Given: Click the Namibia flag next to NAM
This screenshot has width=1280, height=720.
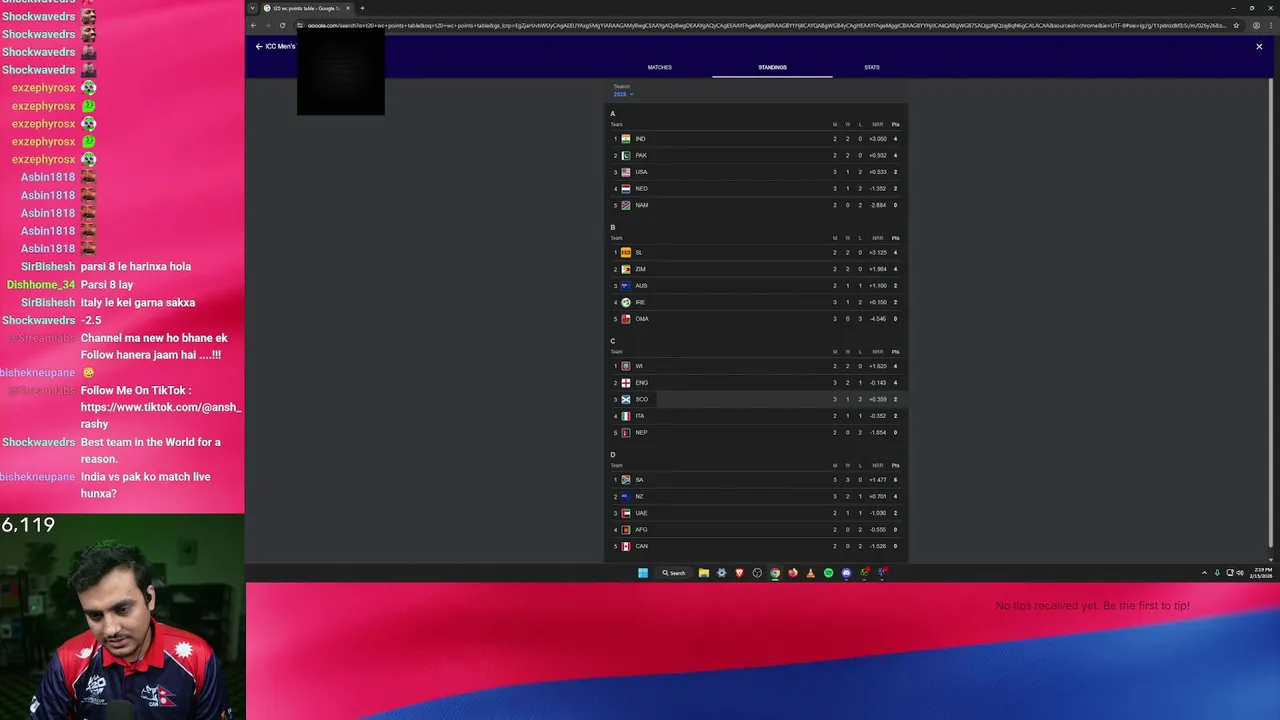Looking at the screenshot, I should tap(626, 205).
